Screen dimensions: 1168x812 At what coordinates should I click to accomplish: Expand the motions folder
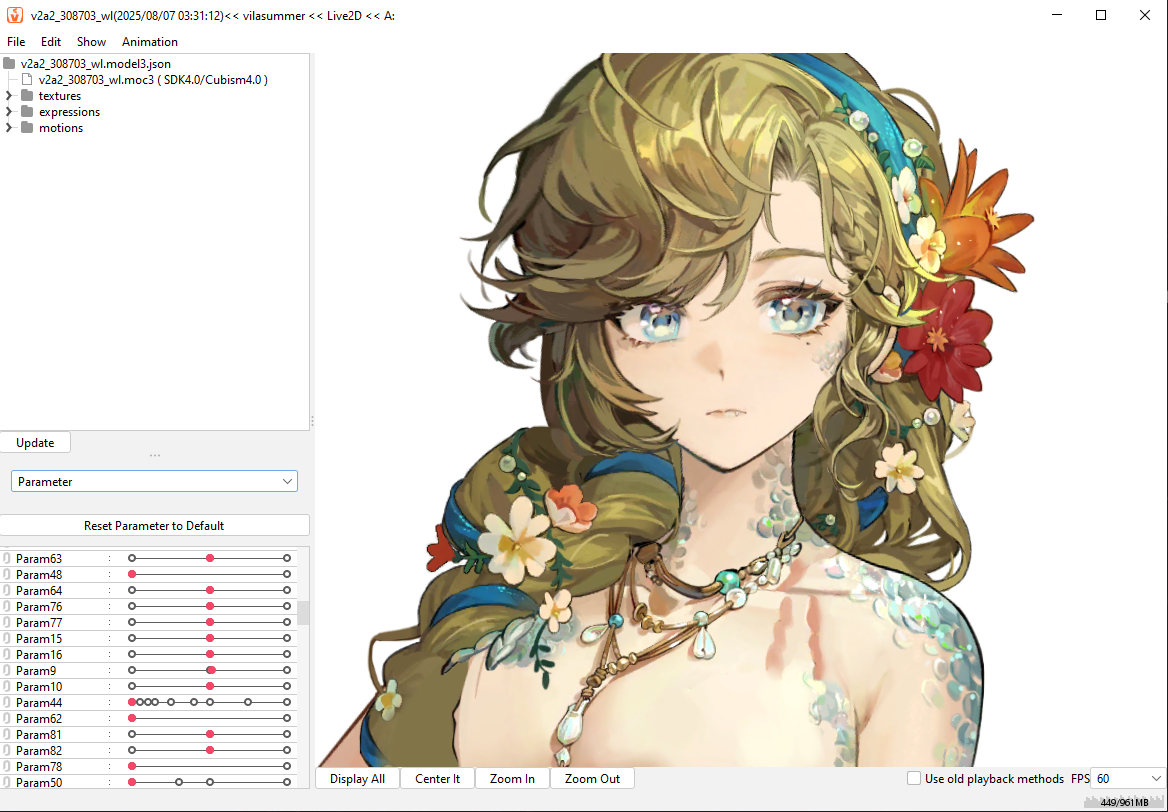click(9, 127)
